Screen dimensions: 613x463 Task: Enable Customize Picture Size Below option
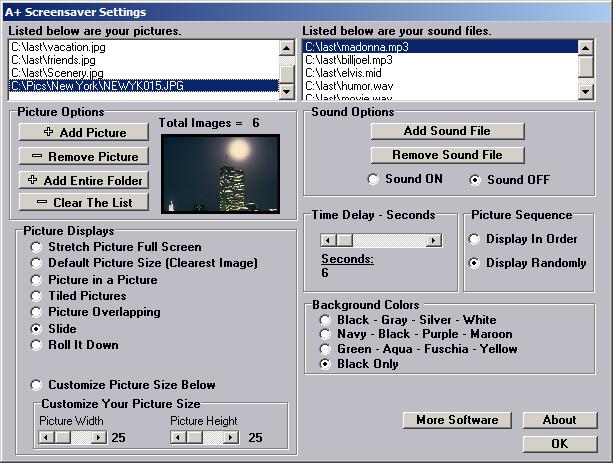(37, 385)
